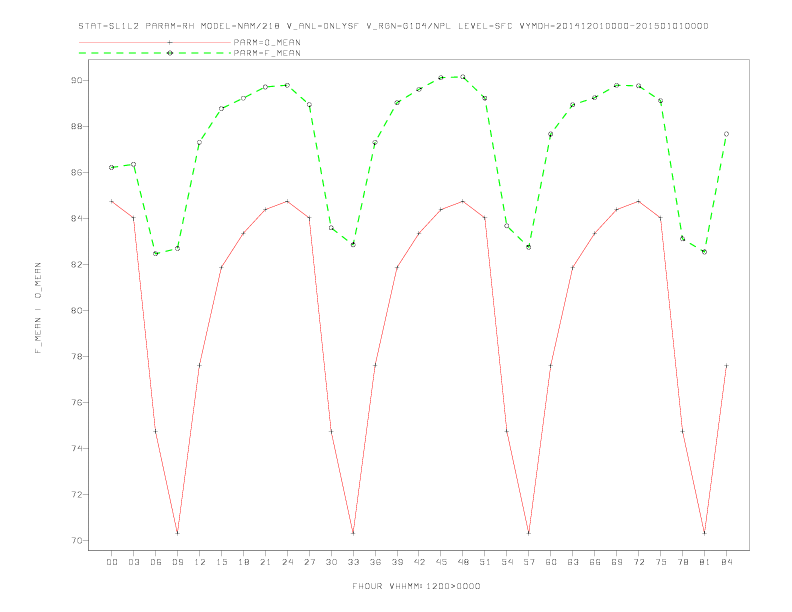This screenshot has height=612, width=792.
Task: Click the x-axis tick label 36
Action: pyautogui.click(x=375, y=562)
